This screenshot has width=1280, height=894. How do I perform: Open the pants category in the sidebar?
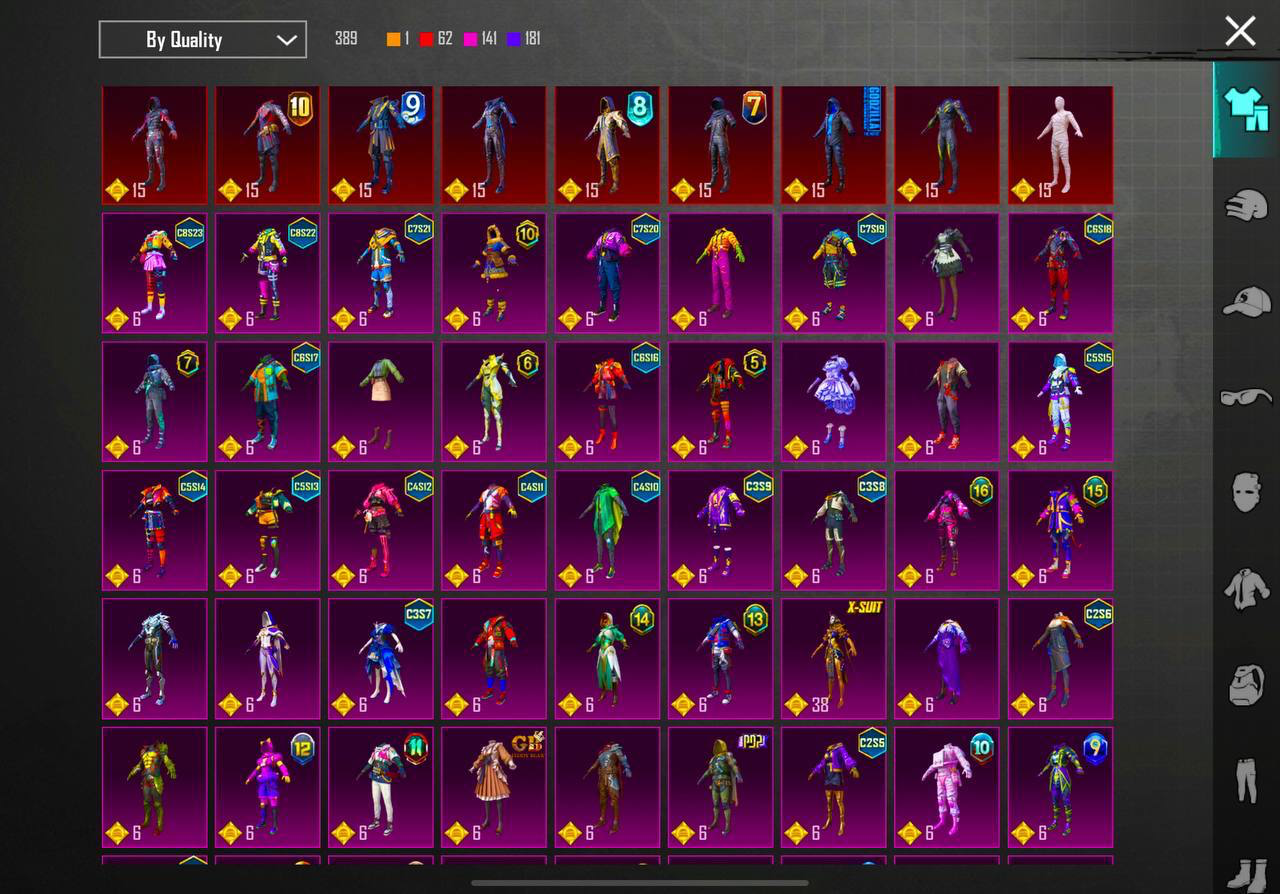click(1246, 780)
